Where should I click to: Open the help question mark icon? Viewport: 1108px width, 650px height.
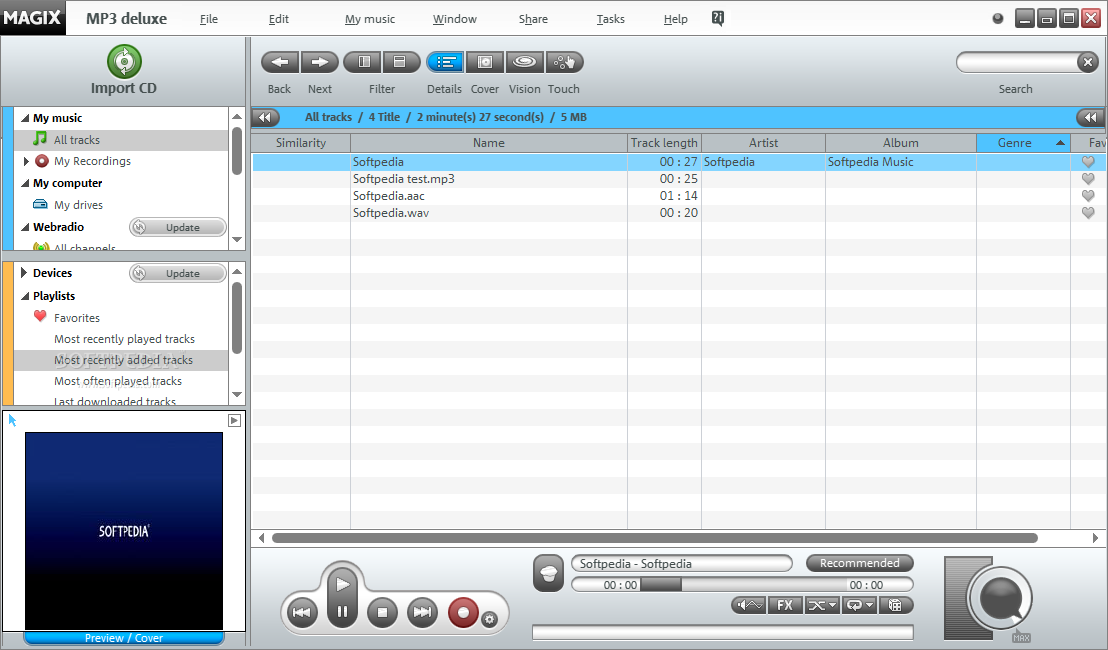tap(717, 18)
